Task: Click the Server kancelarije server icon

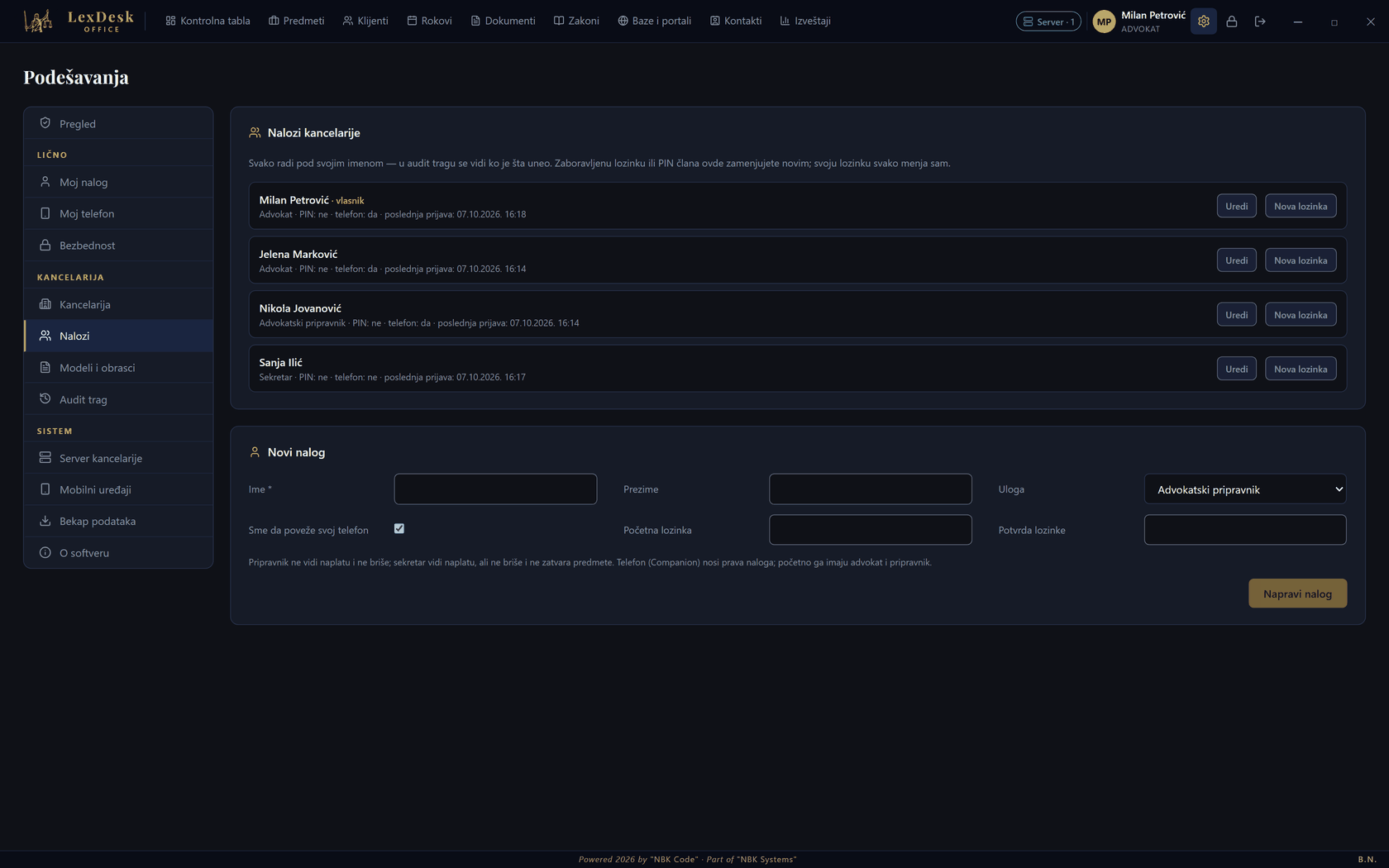Action: (45, 457)
